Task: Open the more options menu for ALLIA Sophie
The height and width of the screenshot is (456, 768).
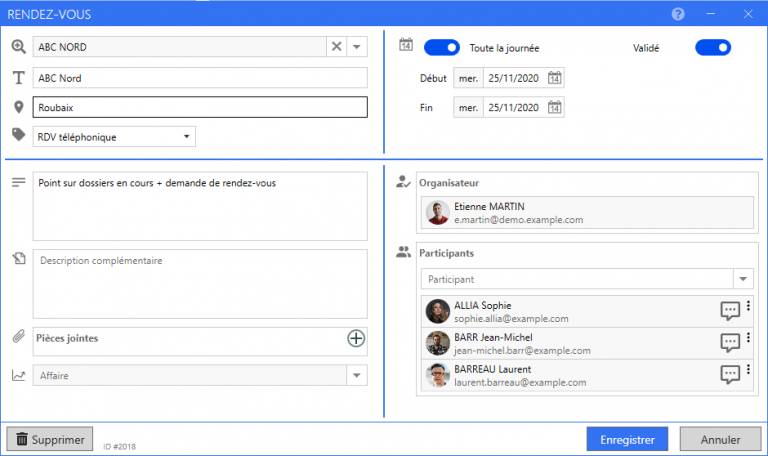Action: click(748, 306)
